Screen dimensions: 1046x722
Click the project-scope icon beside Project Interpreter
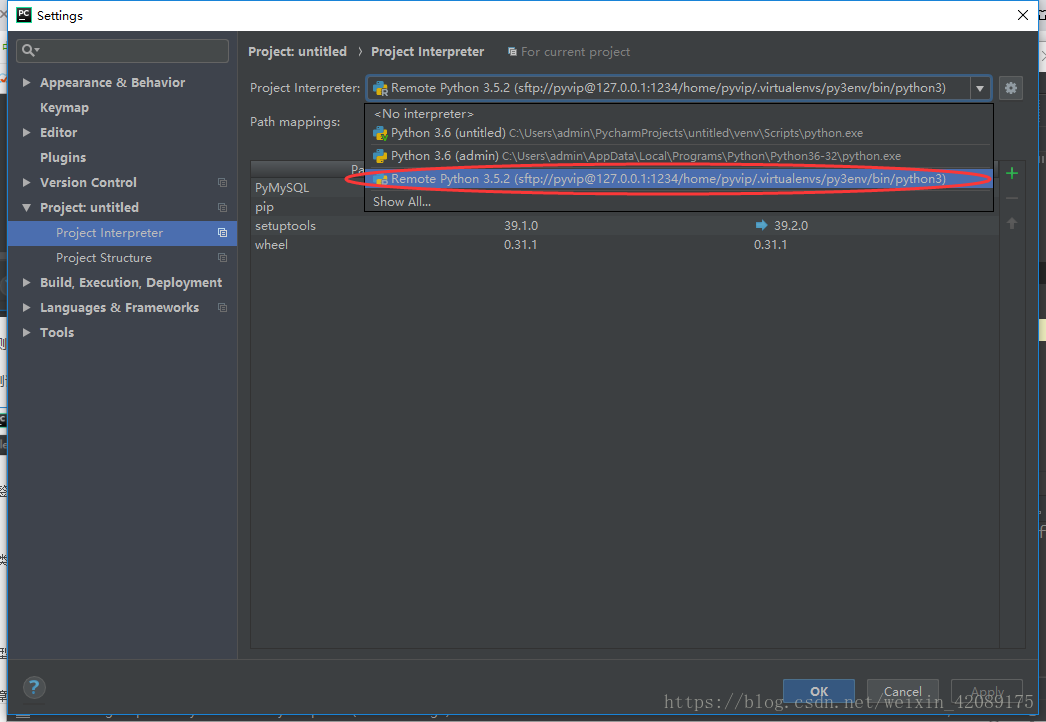coord(222,232)
